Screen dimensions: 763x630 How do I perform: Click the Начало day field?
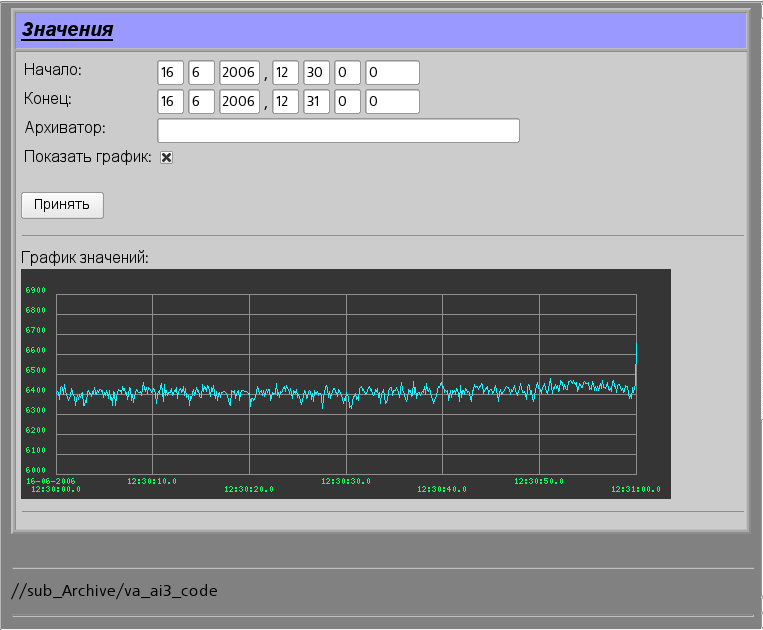pos(170,73)
